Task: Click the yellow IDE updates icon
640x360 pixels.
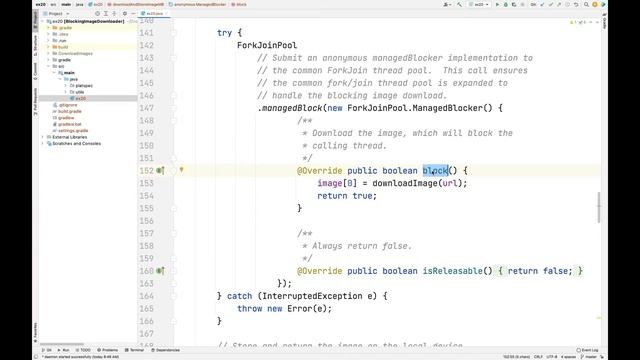Action: coord(595,4)
